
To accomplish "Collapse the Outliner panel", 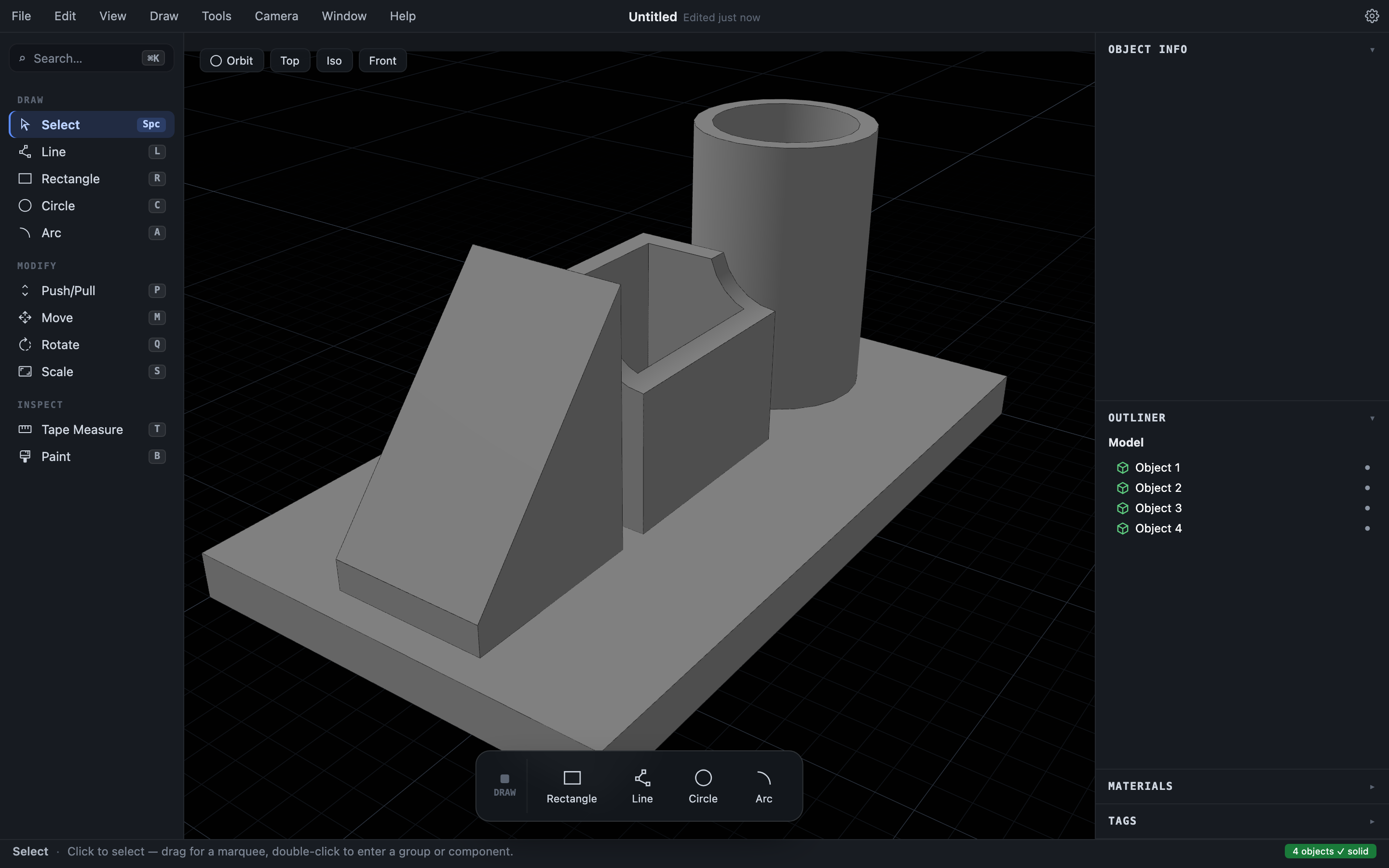I will click(x=1372, y=418).
